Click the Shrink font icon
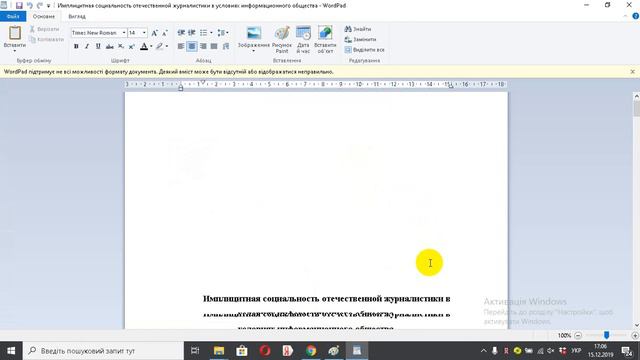 [x=165, y=33]
